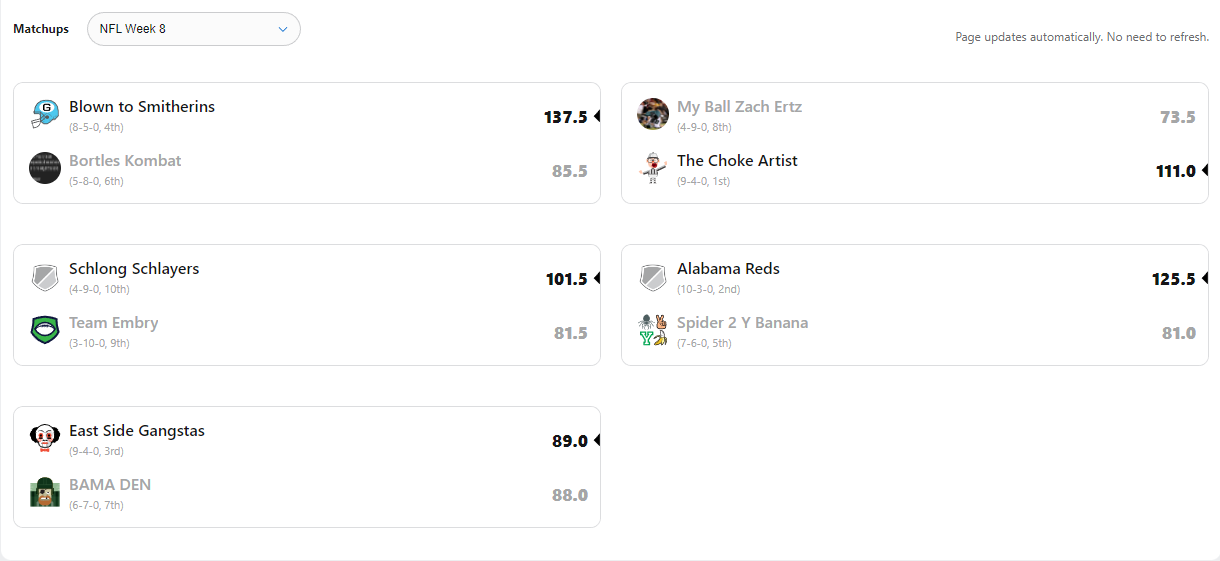This screenshot has width=1220, height=561.
Task: Click the 125.5 Alabama Reds score
Action: pyautogui.click(x=1173, y=279)
